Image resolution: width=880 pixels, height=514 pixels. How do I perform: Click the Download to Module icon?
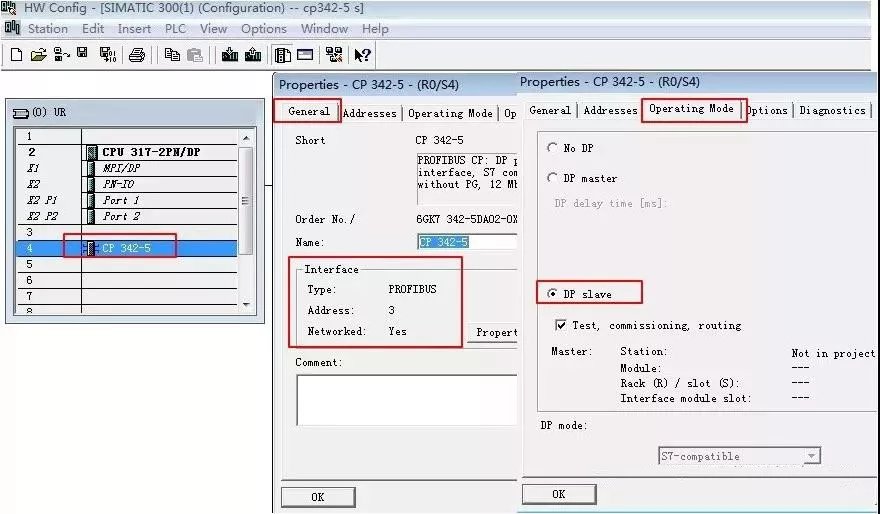click(229, 55)
